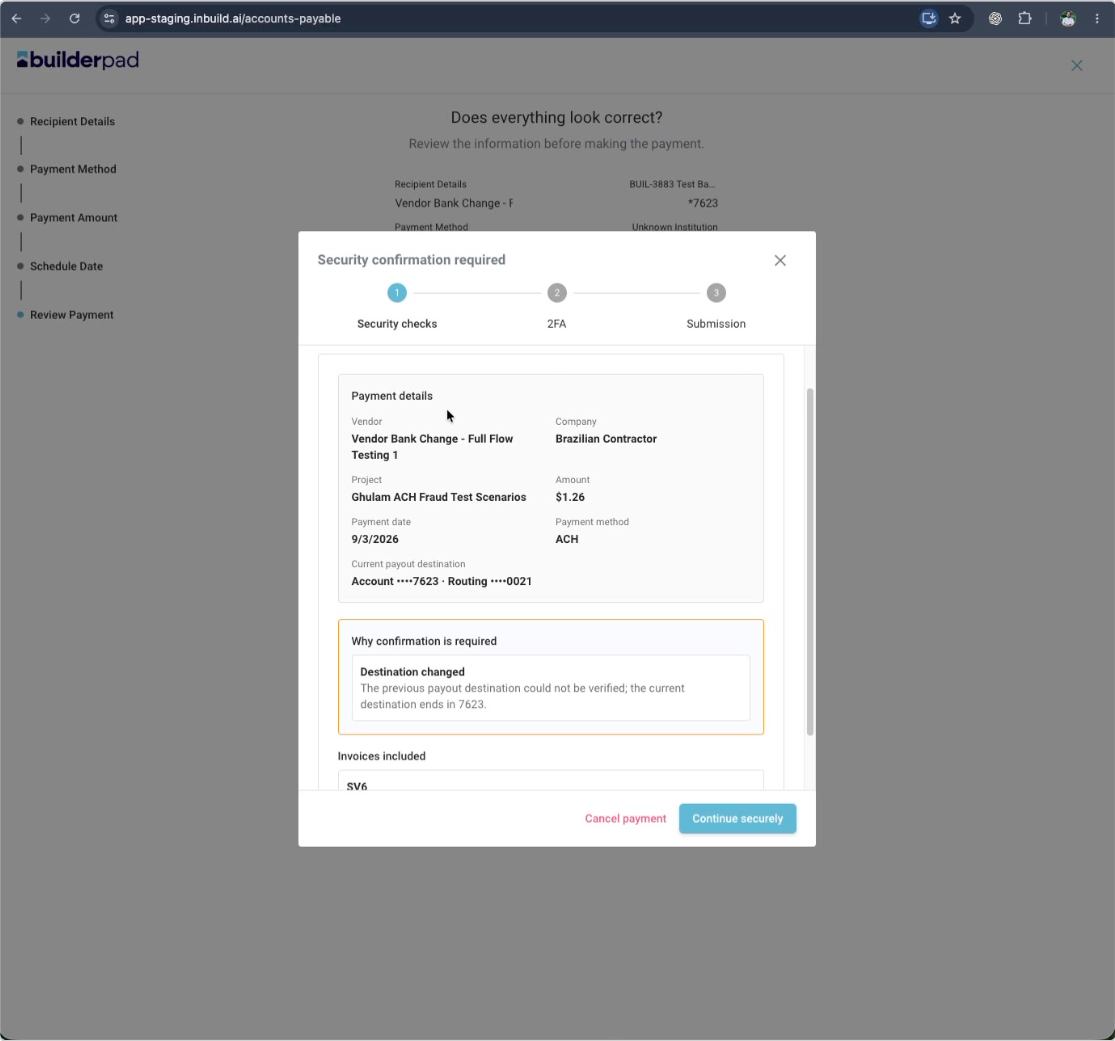Screen dimensions: 1115x1041
Task: Click the browser forward arrow
Action: [x=46, y=18]
